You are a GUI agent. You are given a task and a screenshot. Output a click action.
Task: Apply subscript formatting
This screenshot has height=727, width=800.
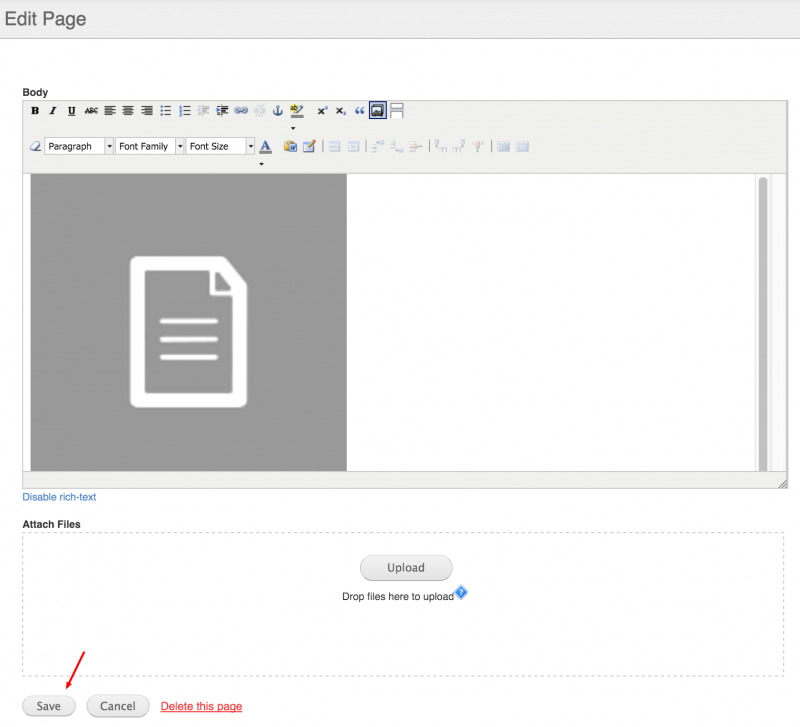click(x=341, y=111)
